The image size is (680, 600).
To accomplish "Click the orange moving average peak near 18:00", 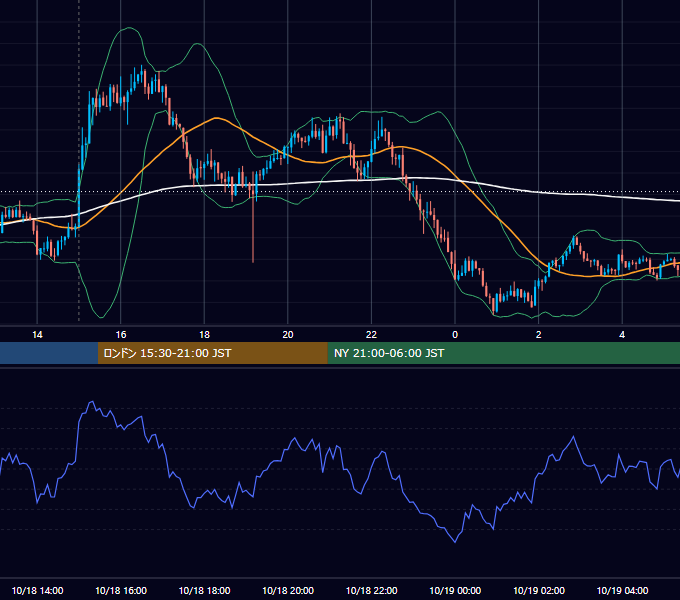I will click(216, 118).
